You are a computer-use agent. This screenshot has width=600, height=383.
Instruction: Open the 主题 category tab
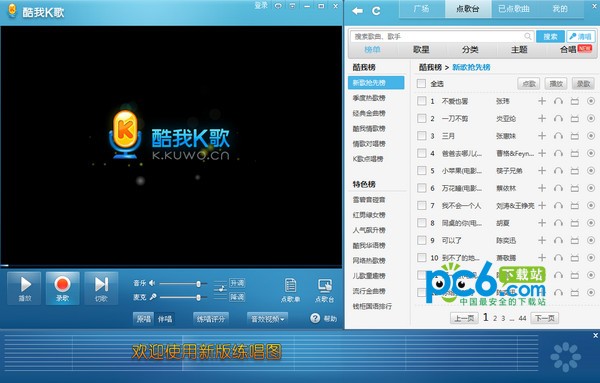[519, 50]
